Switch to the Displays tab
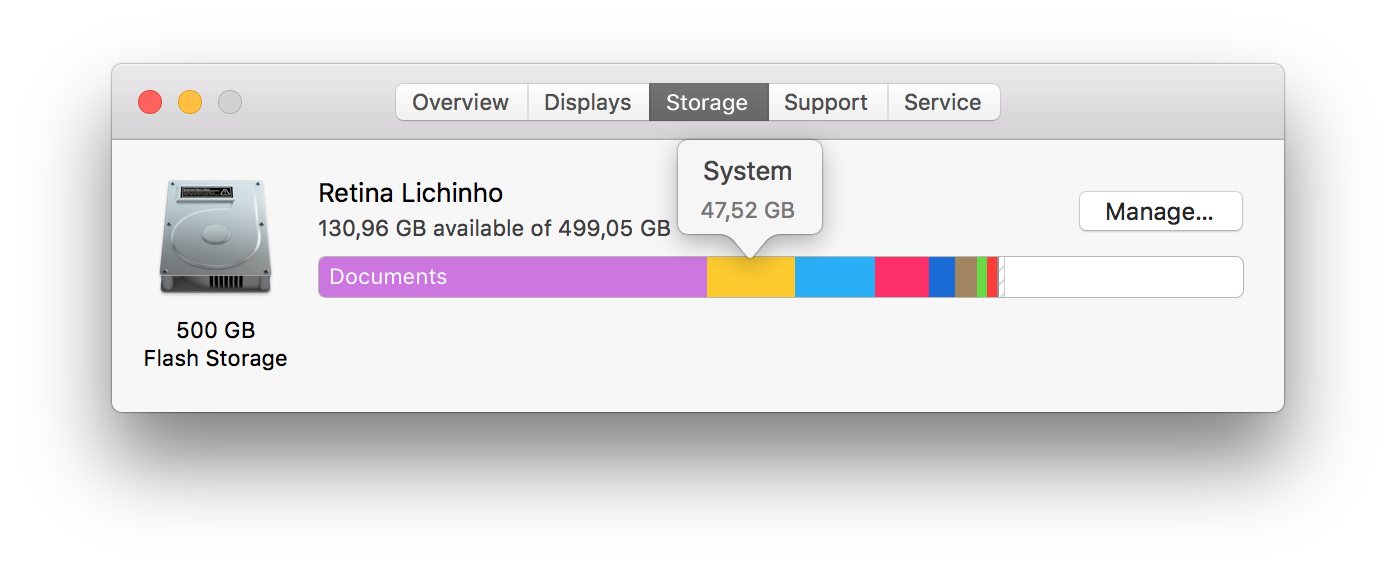This screenshot has height=572, width=1396. coord(588,102)
